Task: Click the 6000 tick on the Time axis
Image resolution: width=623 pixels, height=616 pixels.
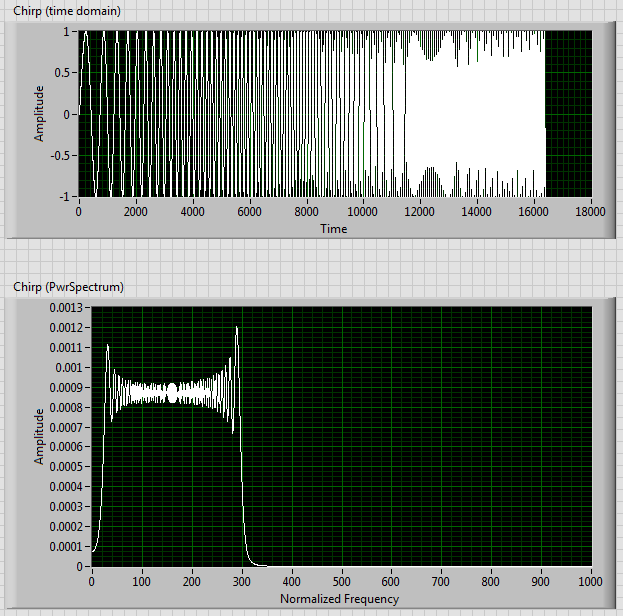Action: pos(249,211)
